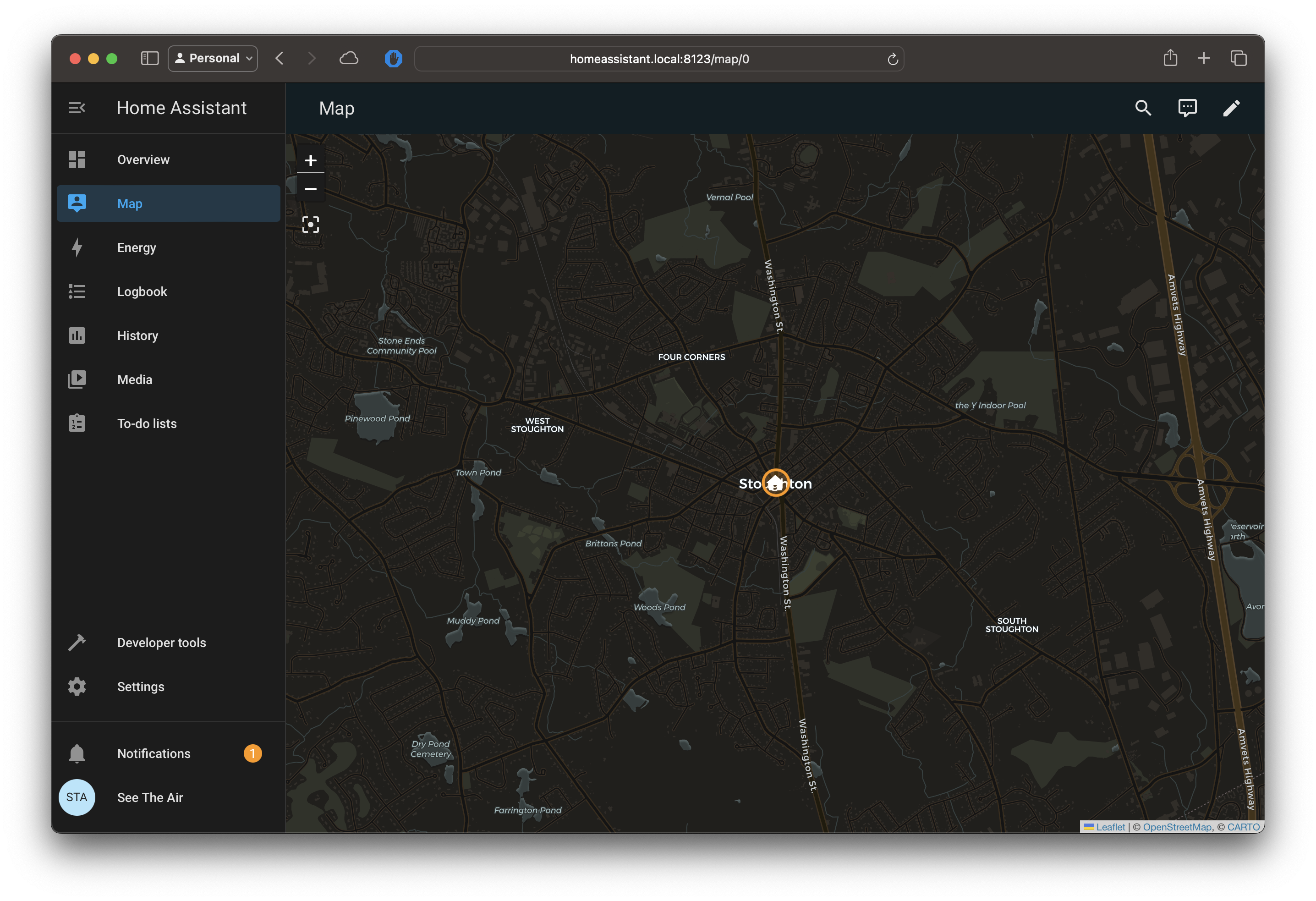Click the map zoom in plus button
The image size is (1316, 901).
pyautogui.click(x=310, y=160)
